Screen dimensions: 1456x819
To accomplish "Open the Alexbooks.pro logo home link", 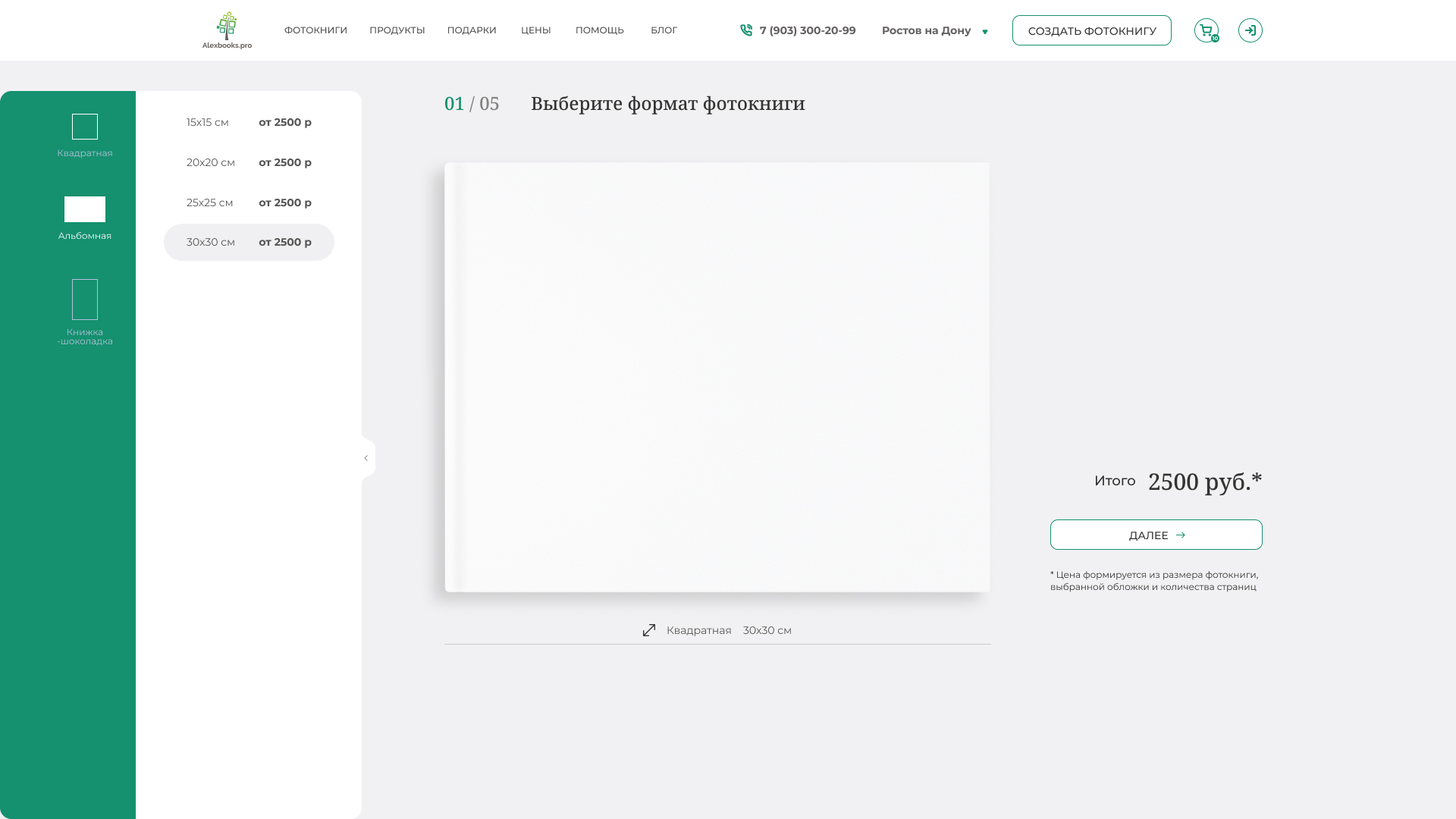I will coord(227,30).
